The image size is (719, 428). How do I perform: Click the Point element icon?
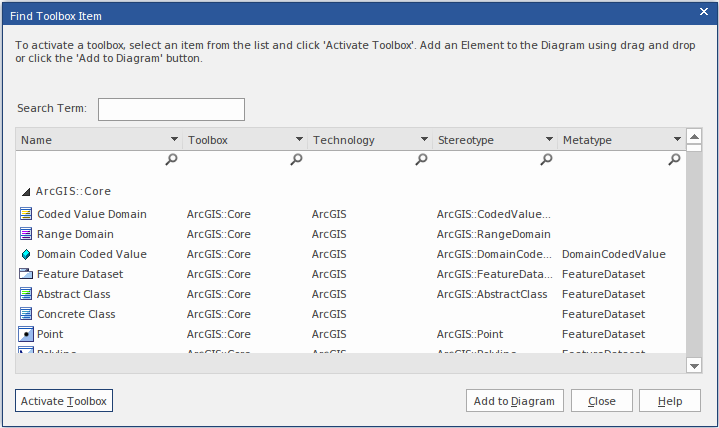[26, 334]
